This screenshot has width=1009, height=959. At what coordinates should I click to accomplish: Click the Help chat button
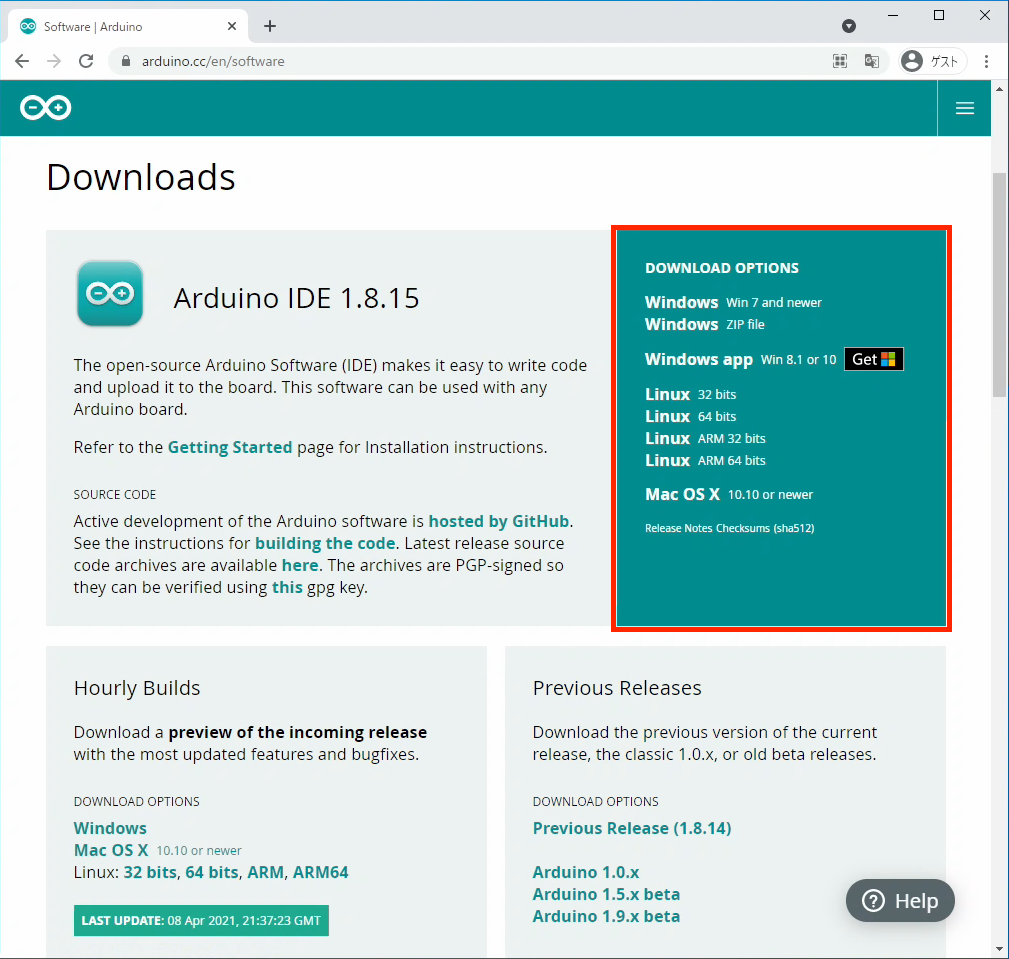(900, 900)
